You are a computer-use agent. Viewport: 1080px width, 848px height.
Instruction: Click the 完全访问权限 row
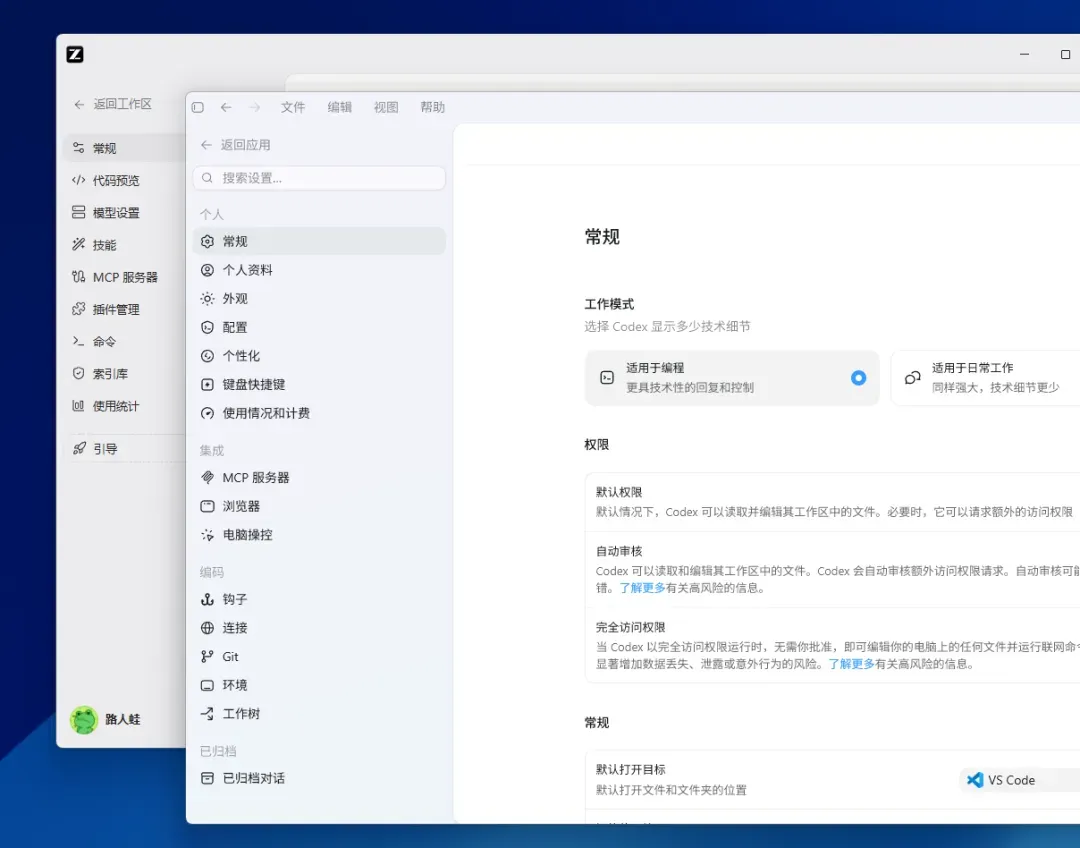(832, 645)
